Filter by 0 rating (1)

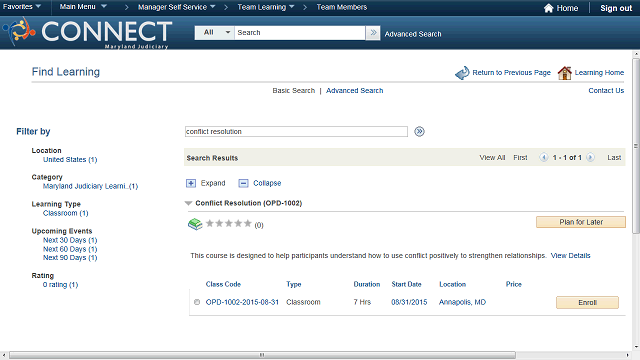[60, 284]
